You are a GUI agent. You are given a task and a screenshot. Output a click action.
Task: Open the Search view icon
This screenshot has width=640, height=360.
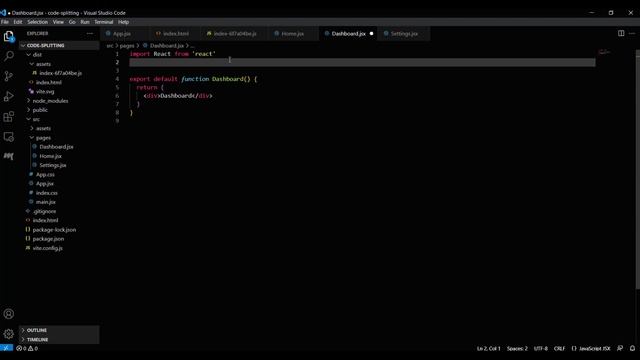[x=9, y=56]
